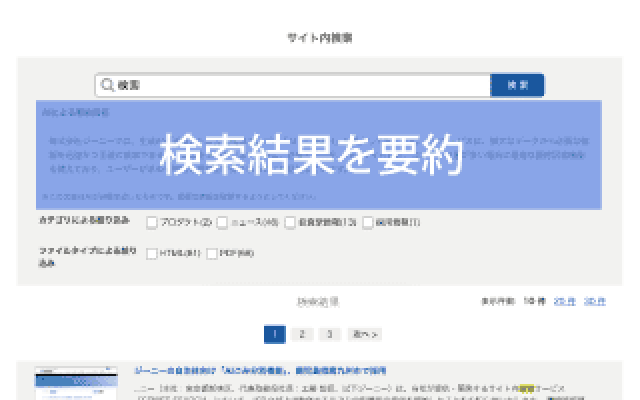Viewport: 640px width, 400px height.
Task: Check the ニュース category checkbox
Action: point(222,222)
